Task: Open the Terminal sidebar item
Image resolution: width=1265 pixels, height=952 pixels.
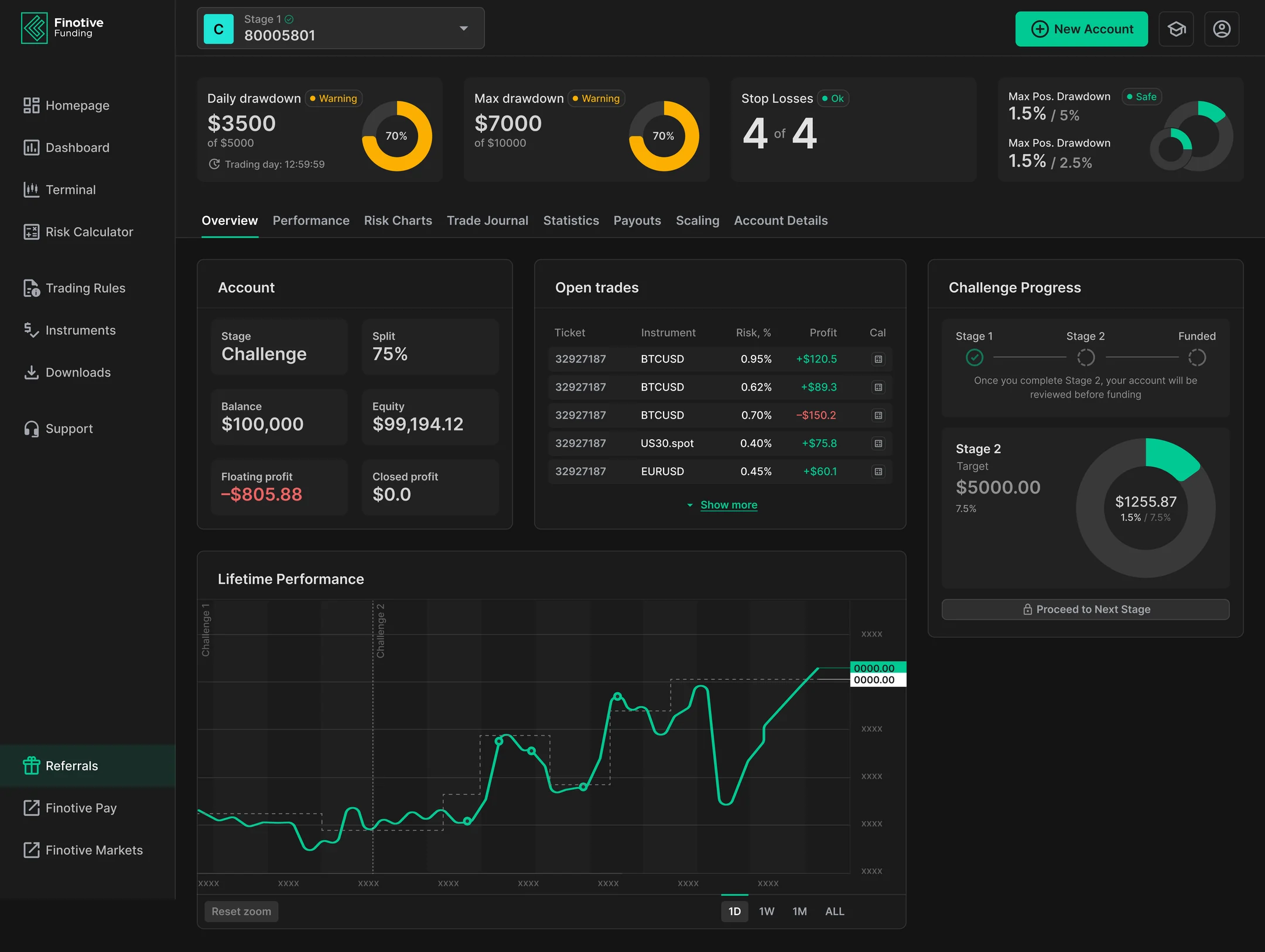Action: [x=59, y=190]
